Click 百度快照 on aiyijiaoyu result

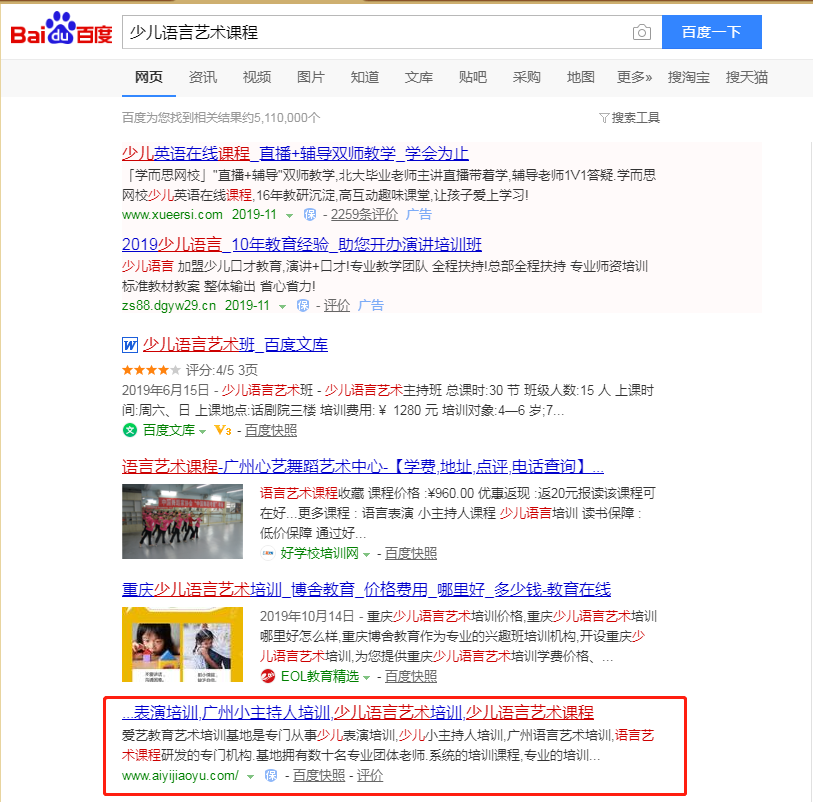point(319,776)
